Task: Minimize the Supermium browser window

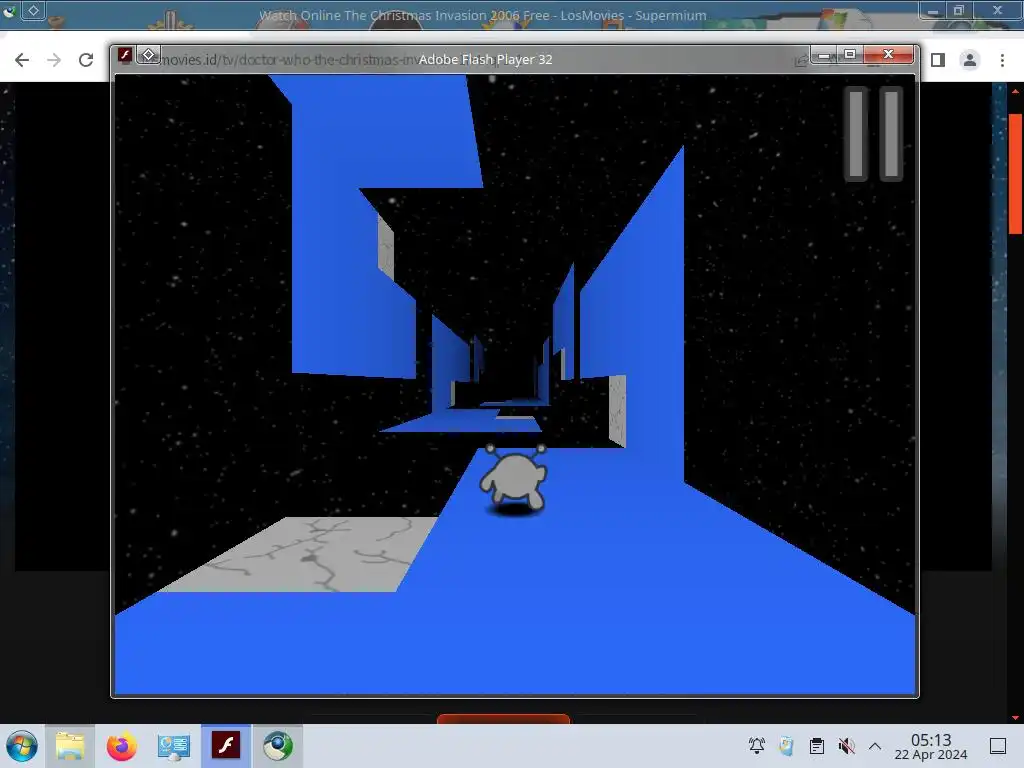Action: click(933, 10)
